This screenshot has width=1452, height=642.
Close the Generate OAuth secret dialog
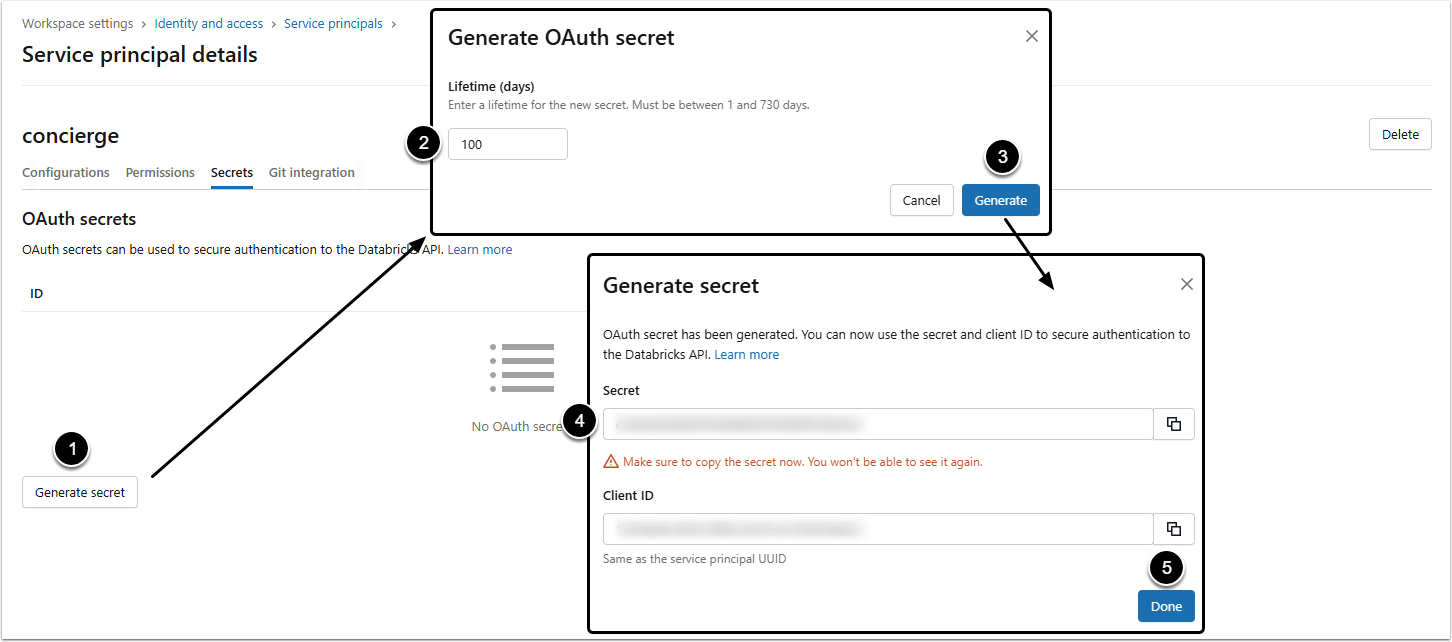tap(1032, 36)
